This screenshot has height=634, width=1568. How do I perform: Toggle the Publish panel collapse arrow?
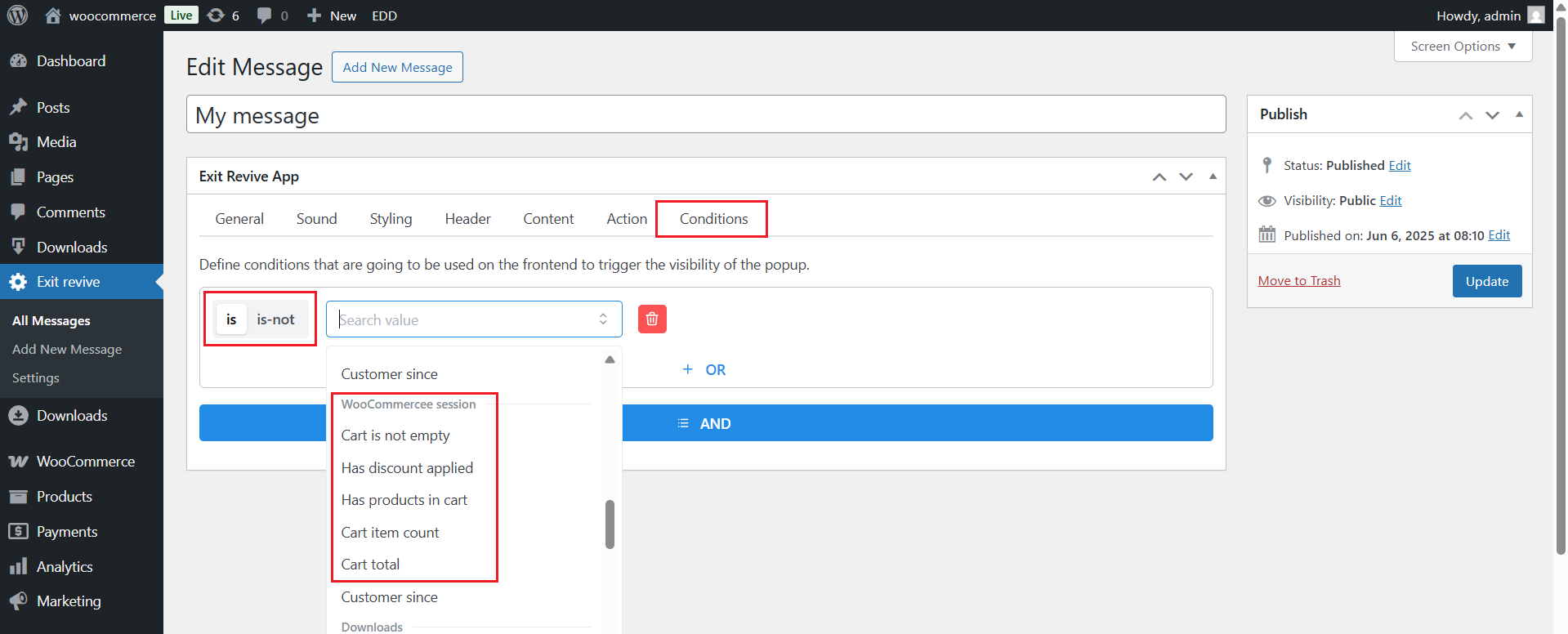(x=1519, y=114)
